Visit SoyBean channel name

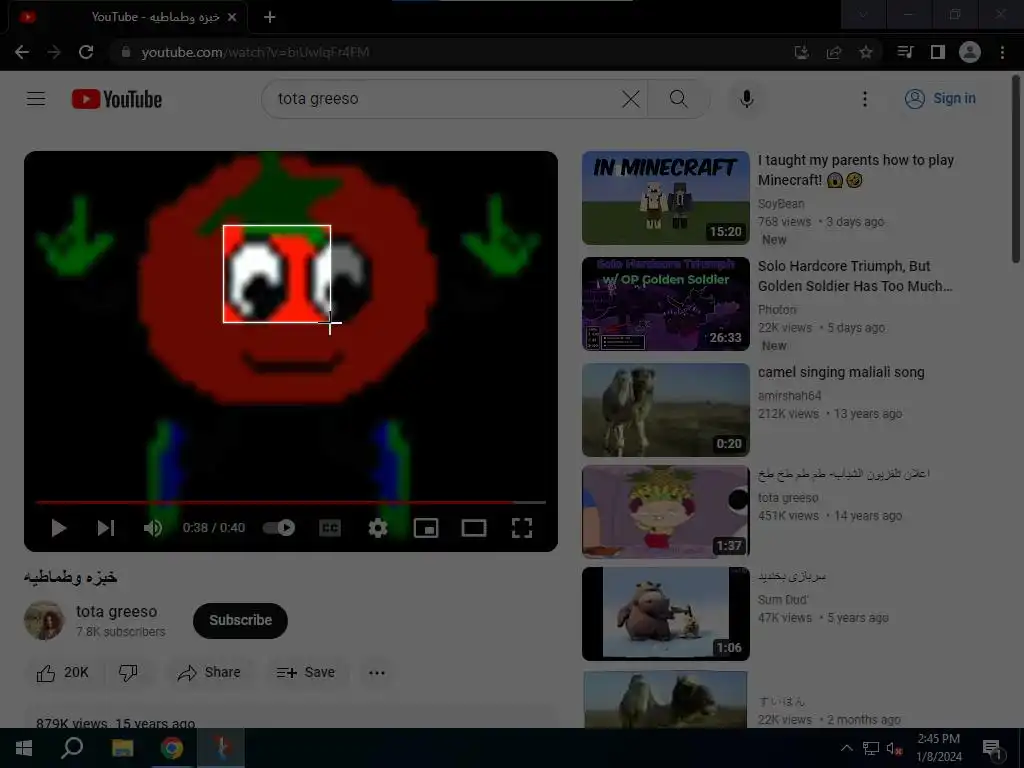click(x=781, y=204)
